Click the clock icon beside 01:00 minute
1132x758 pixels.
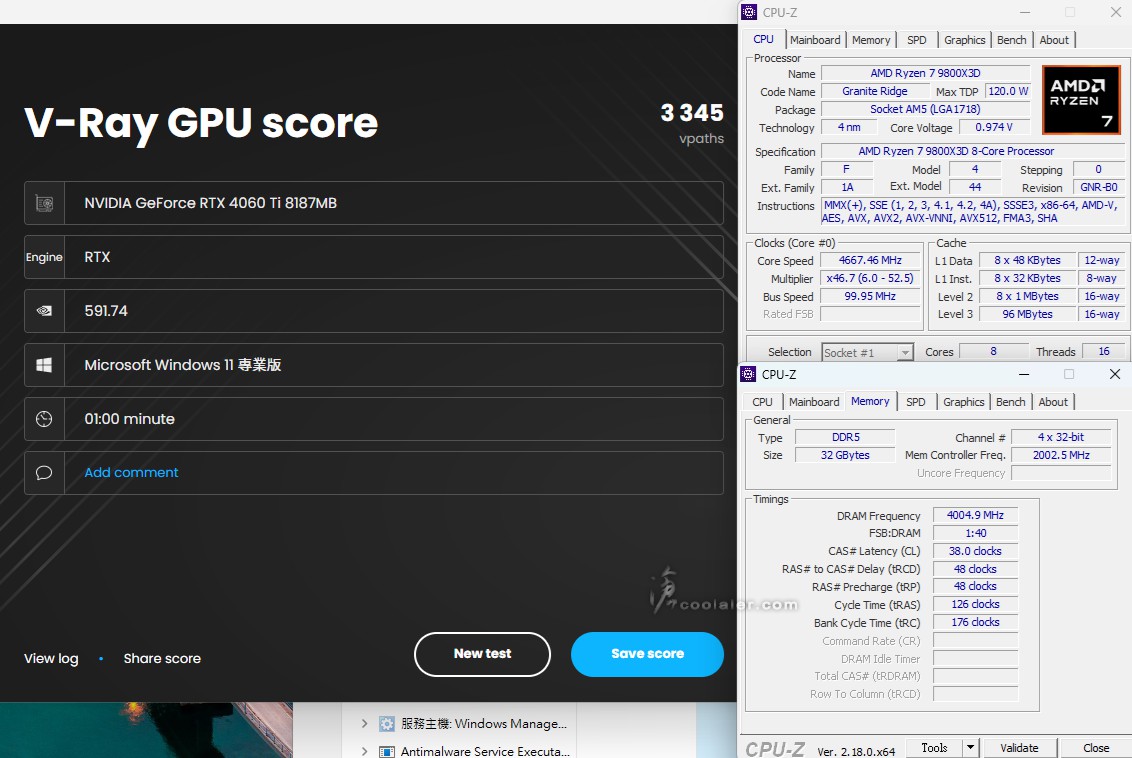pos(44,419)
